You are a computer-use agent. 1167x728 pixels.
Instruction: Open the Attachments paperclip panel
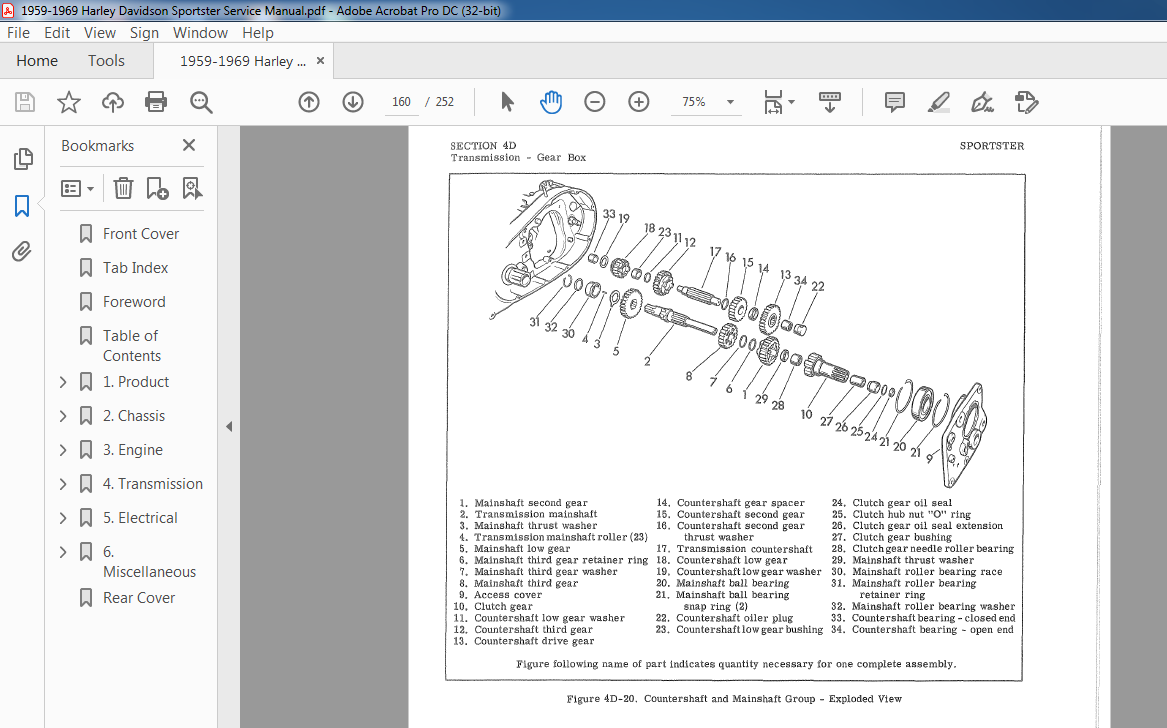coord(22,252)
